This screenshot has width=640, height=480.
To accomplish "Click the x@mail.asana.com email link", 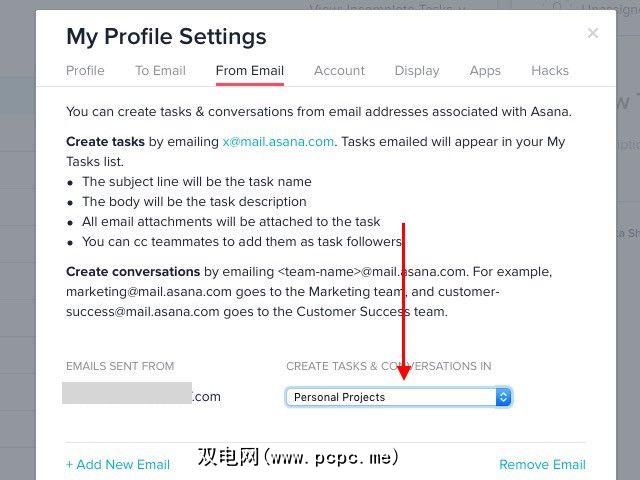I will point(278,142).
